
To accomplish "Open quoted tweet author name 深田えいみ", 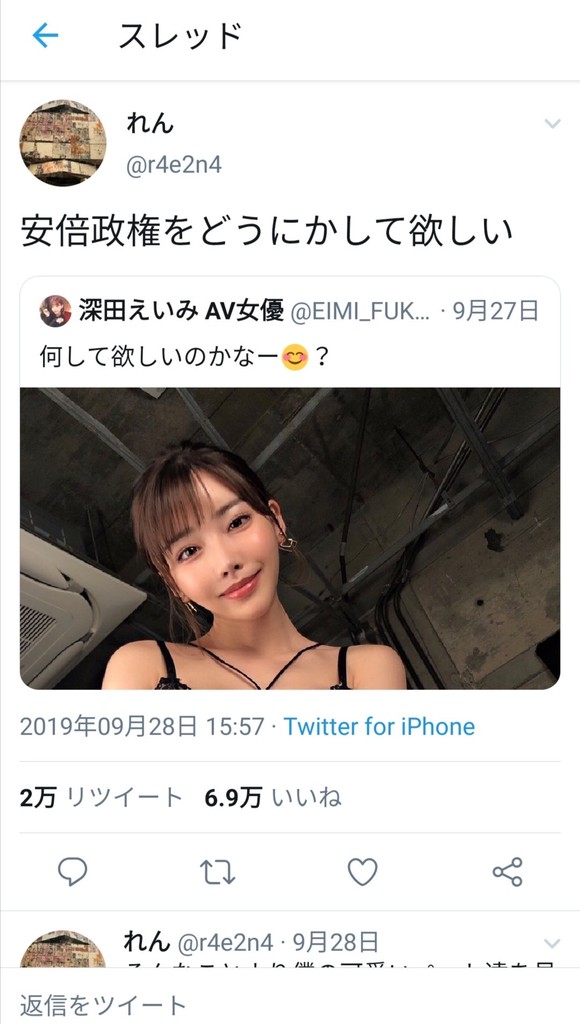I will [x=138, y=312].
